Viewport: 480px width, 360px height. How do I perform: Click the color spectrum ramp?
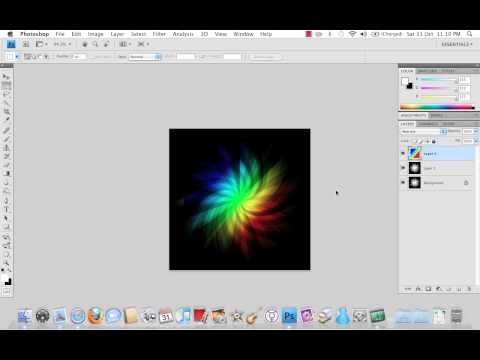(437, 107)
